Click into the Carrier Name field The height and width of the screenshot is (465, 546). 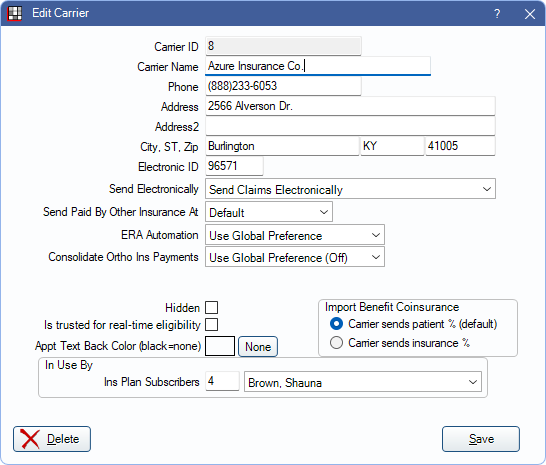coord(318,66)
